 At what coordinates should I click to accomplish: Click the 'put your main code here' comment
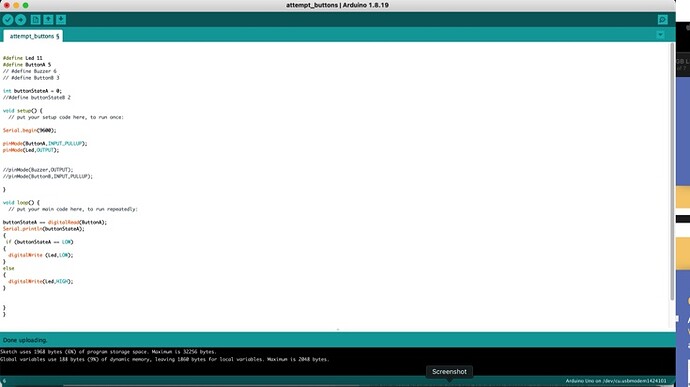tap(73, 209)
